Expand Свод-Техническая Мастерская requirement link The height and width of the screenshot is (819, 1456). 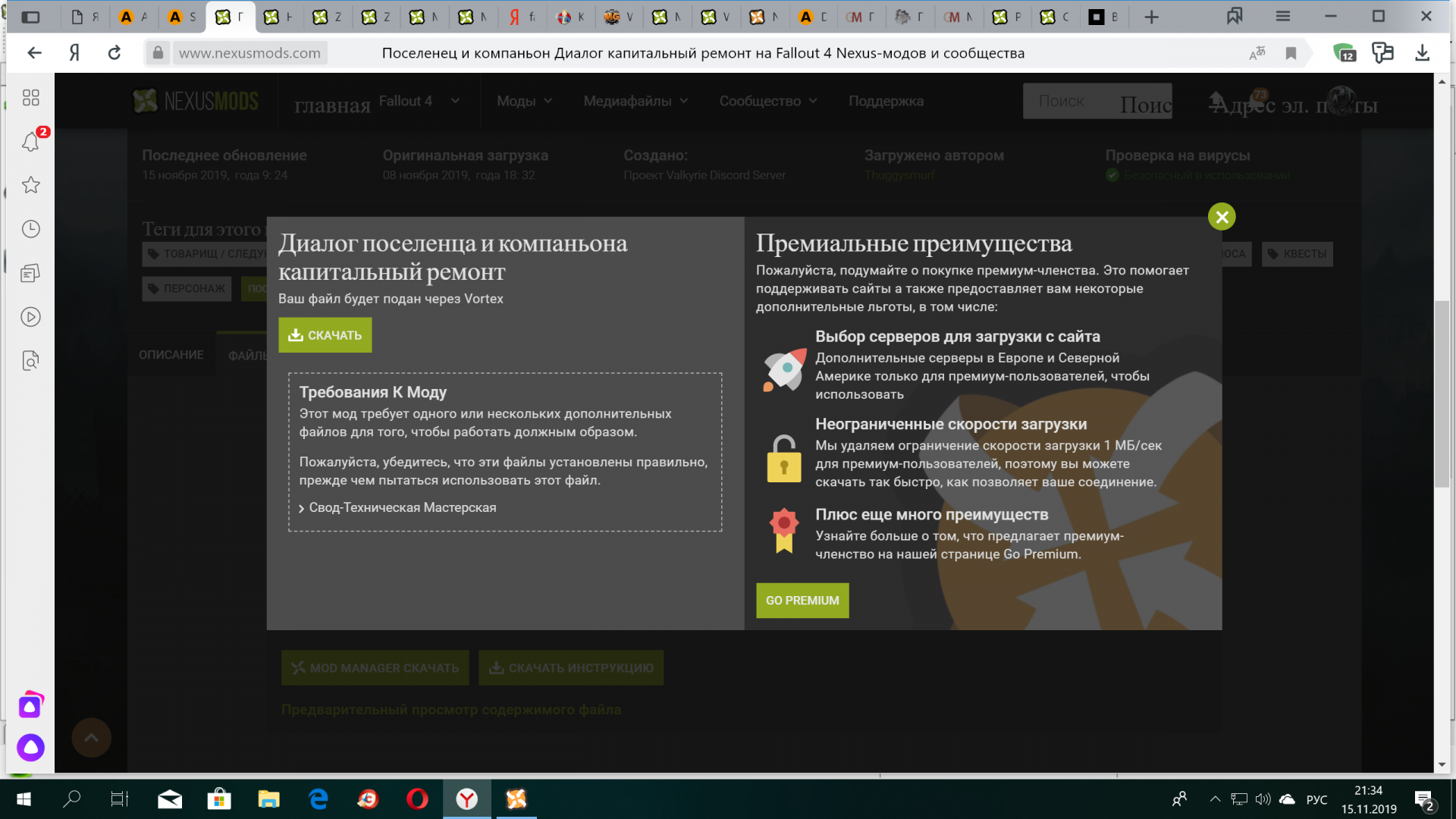(402, 508)
